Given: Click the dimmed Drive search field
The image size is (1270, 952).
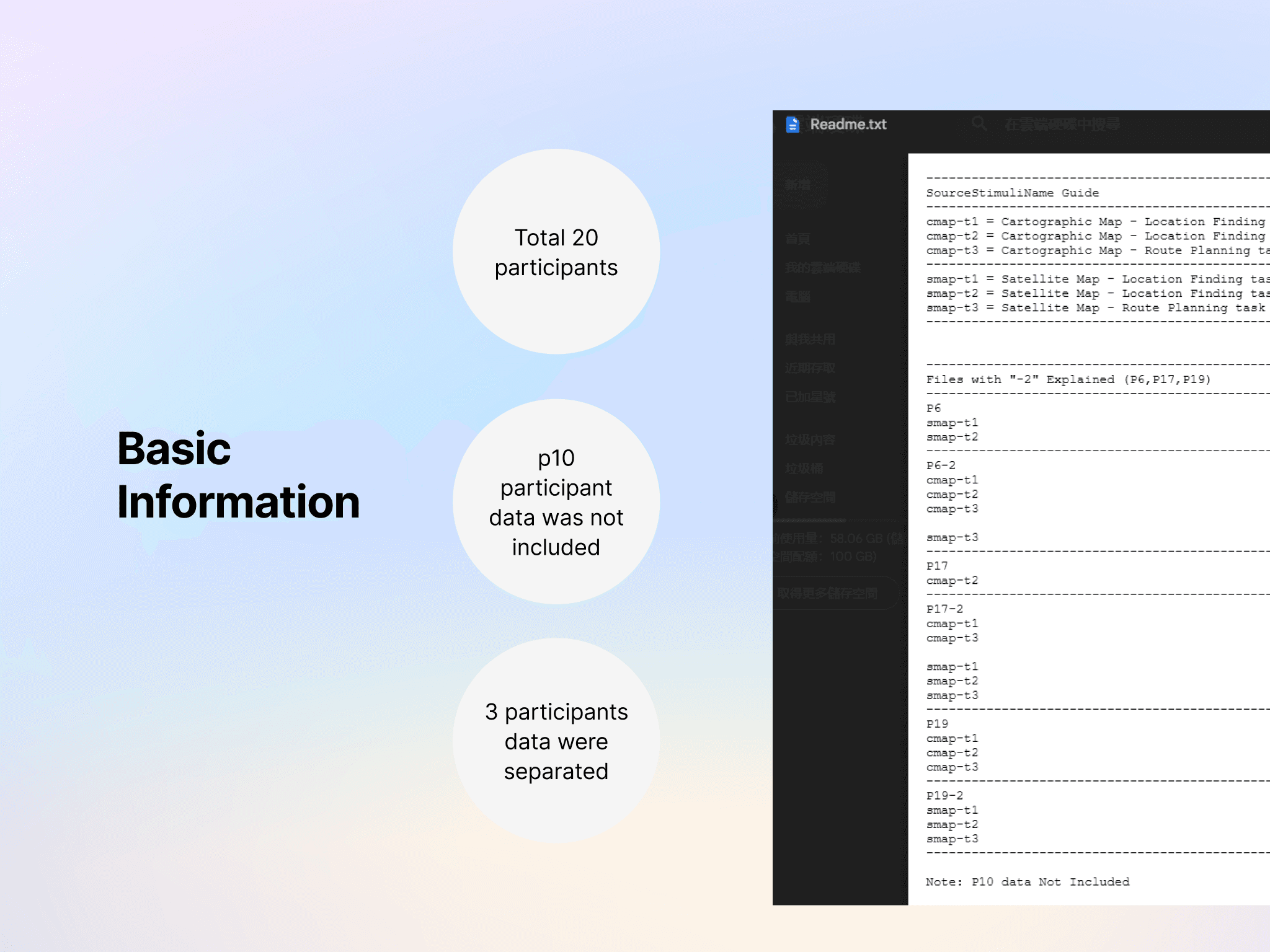Looking at the screenshot, I should point(1062,125).
